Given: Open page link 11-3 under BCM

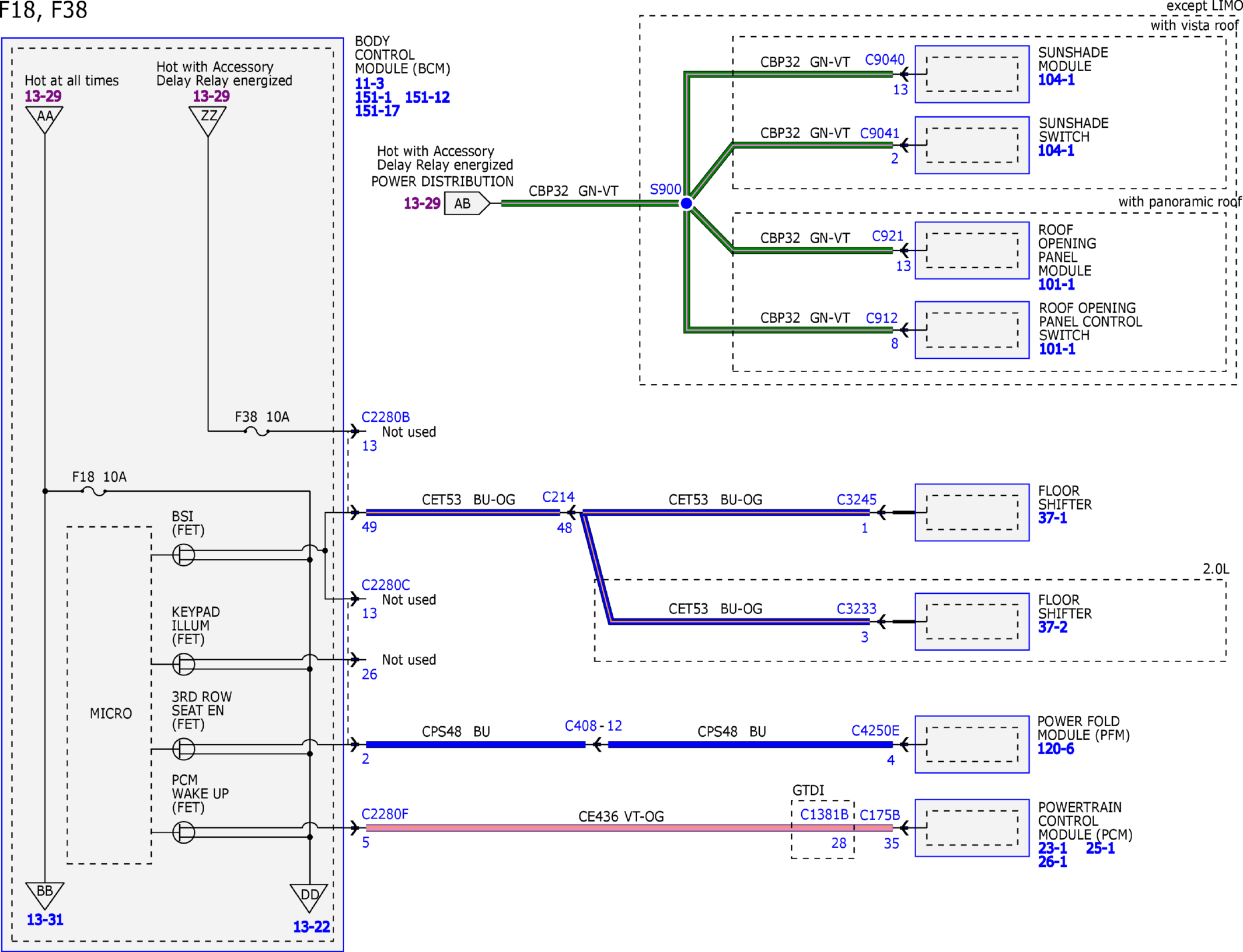Looking at the screenshot, I should point(369,83).
